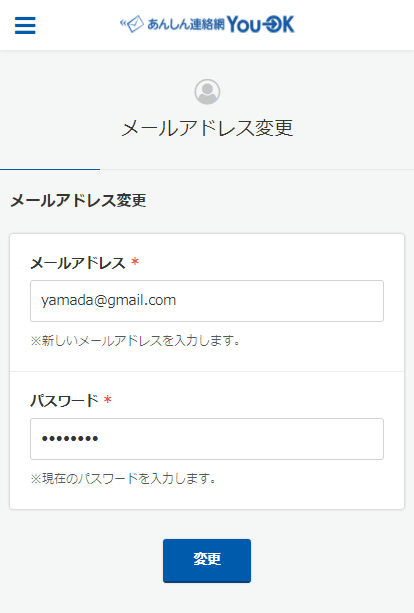
Task: Click the blue underline indicator below the title
Action: point(50,169)
